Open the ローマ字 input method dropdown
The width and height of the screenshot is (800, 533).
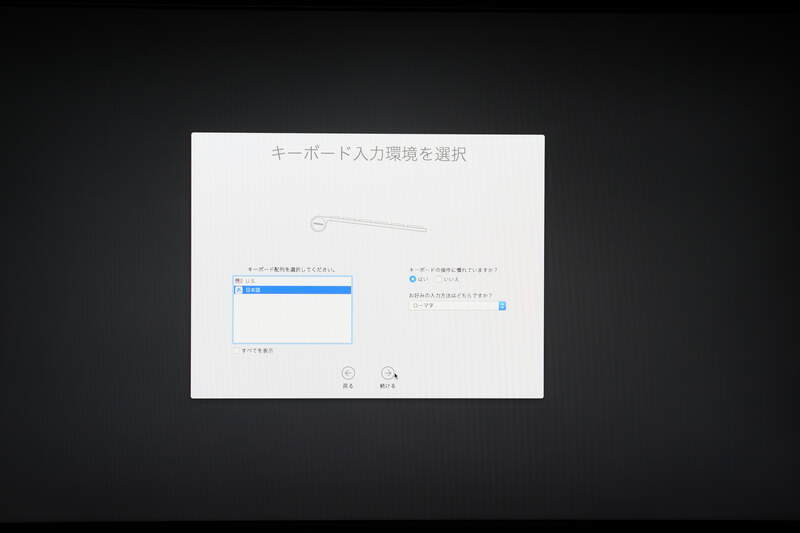pyautogui.click(x=457, y=306)
